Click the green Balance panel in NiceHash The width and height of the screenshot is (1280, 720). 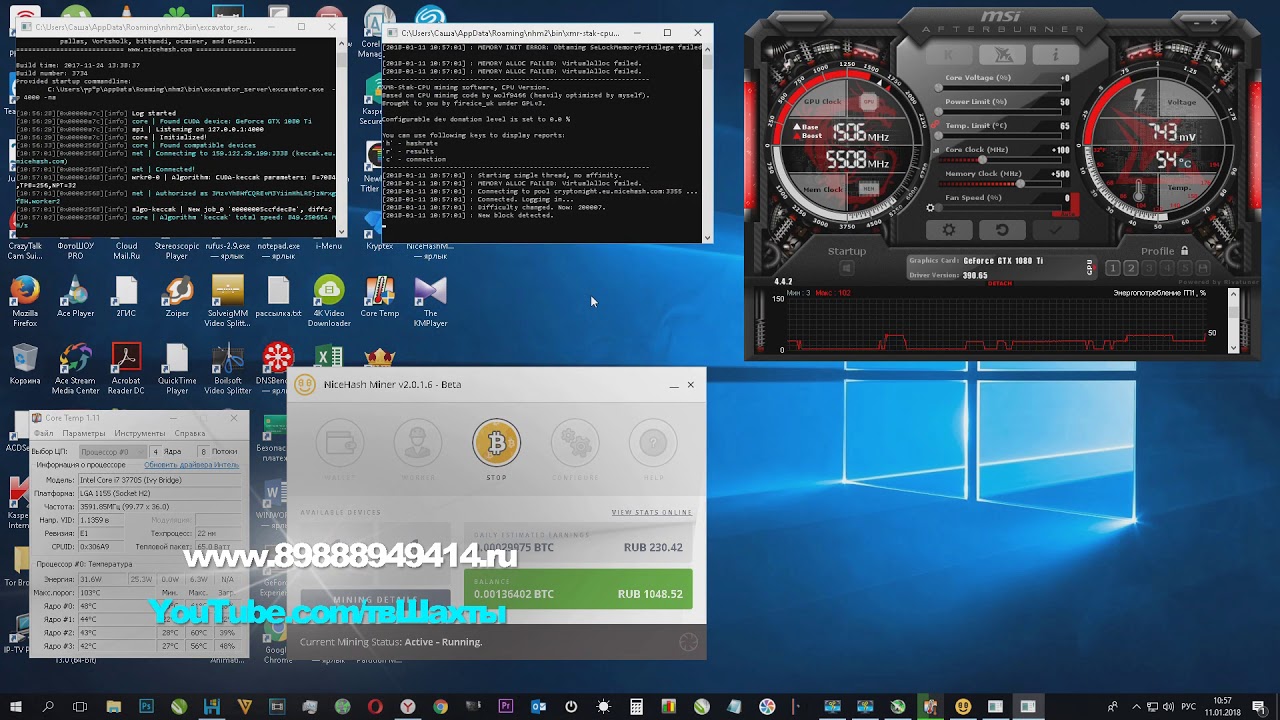578,589
